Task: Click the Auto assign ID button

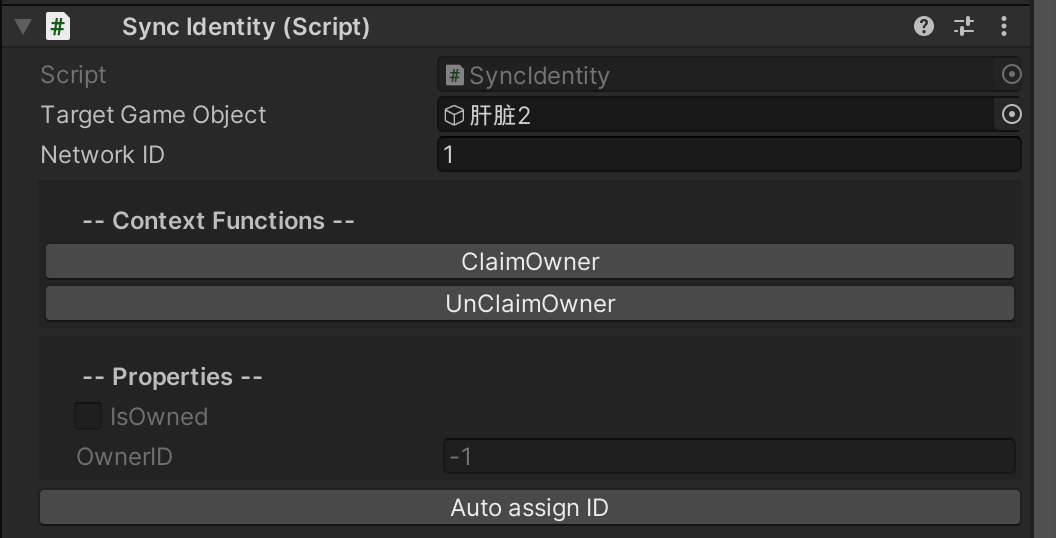Action: click(x=529, y=507)
